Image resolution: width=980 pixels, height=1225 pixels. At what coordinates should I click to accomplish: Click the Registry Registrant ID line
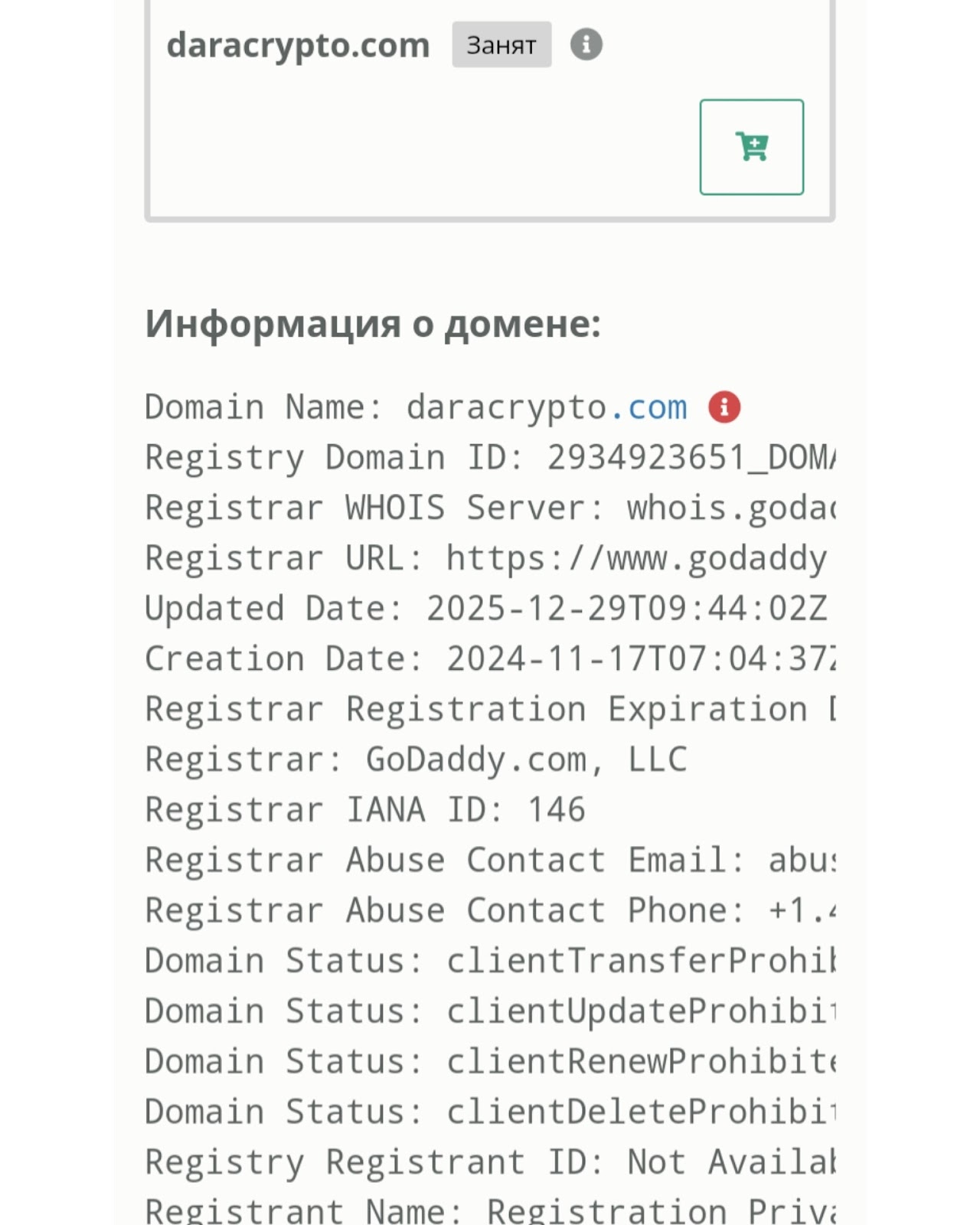coord(490,1163)
